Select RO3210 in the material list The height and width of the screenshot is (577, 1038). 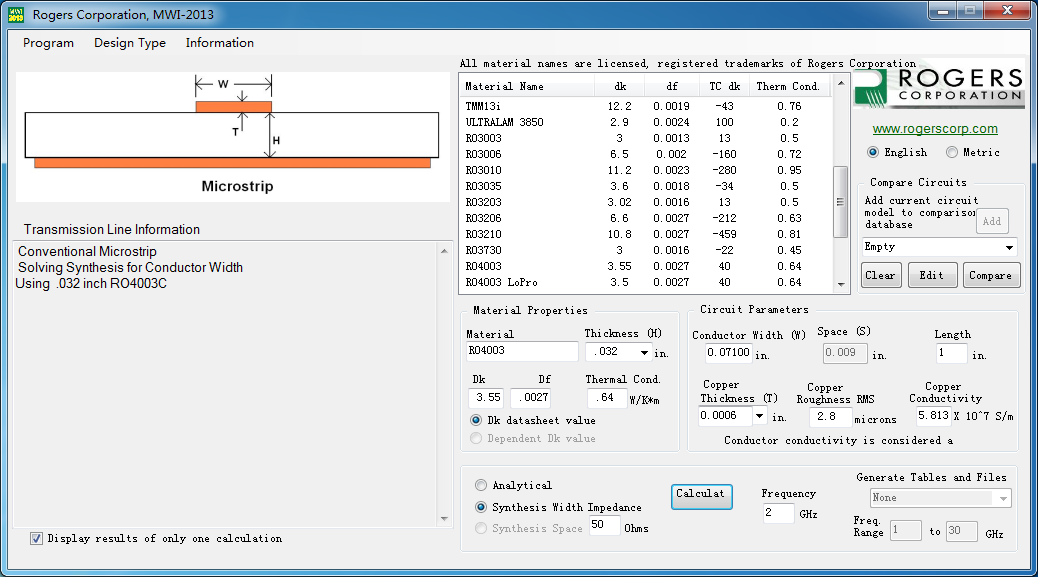[645, 234]
